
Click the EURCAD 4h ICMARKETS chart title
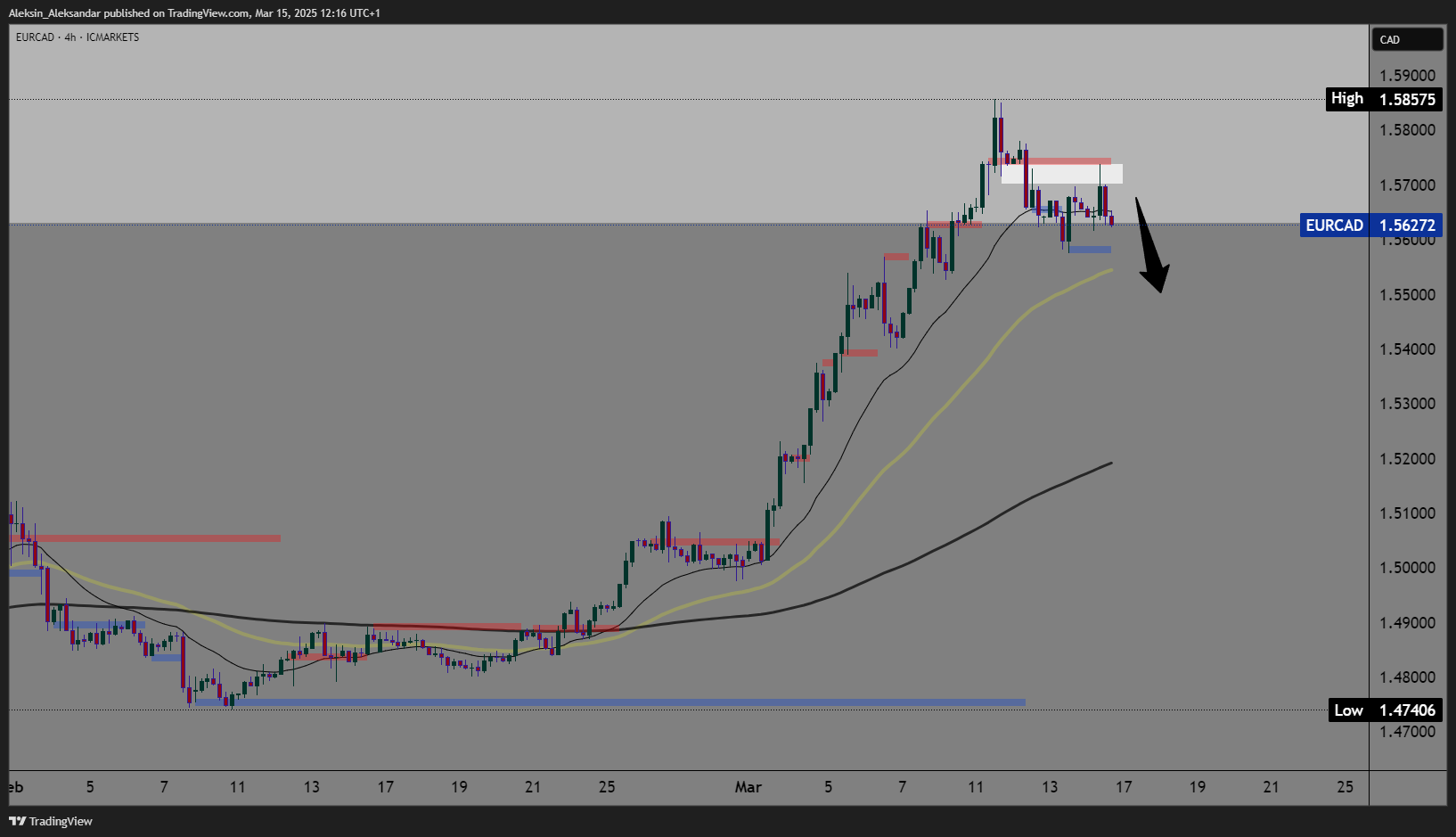(78, 37)
